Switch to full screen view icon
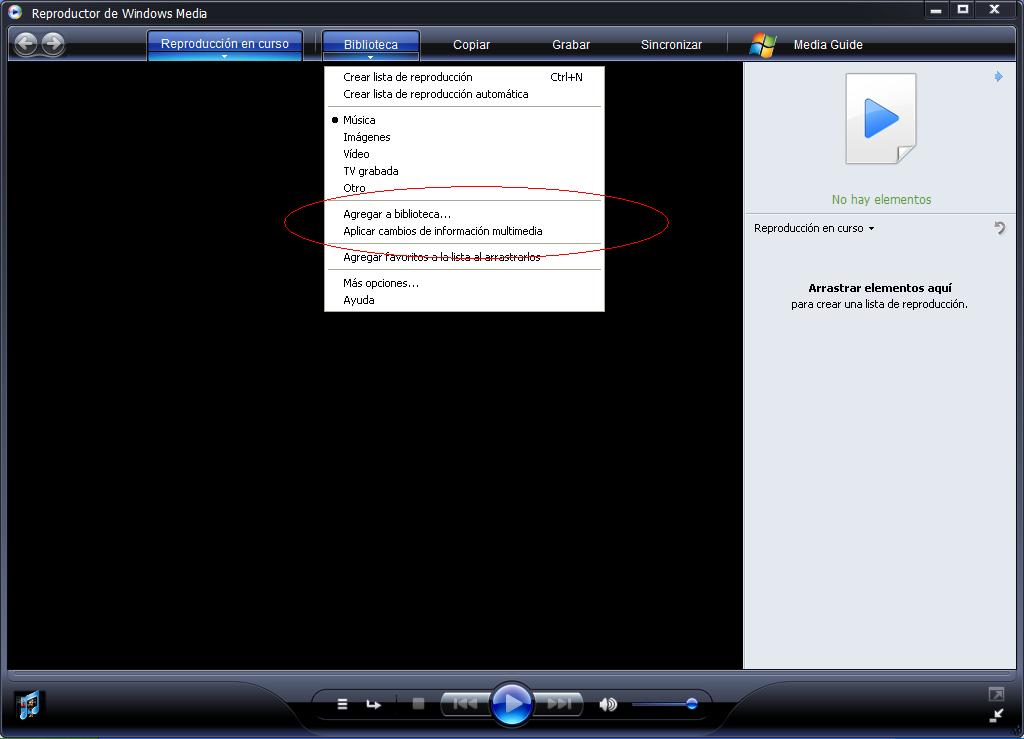This screenshot has height=739, width=1024. (x=996, y=695)
